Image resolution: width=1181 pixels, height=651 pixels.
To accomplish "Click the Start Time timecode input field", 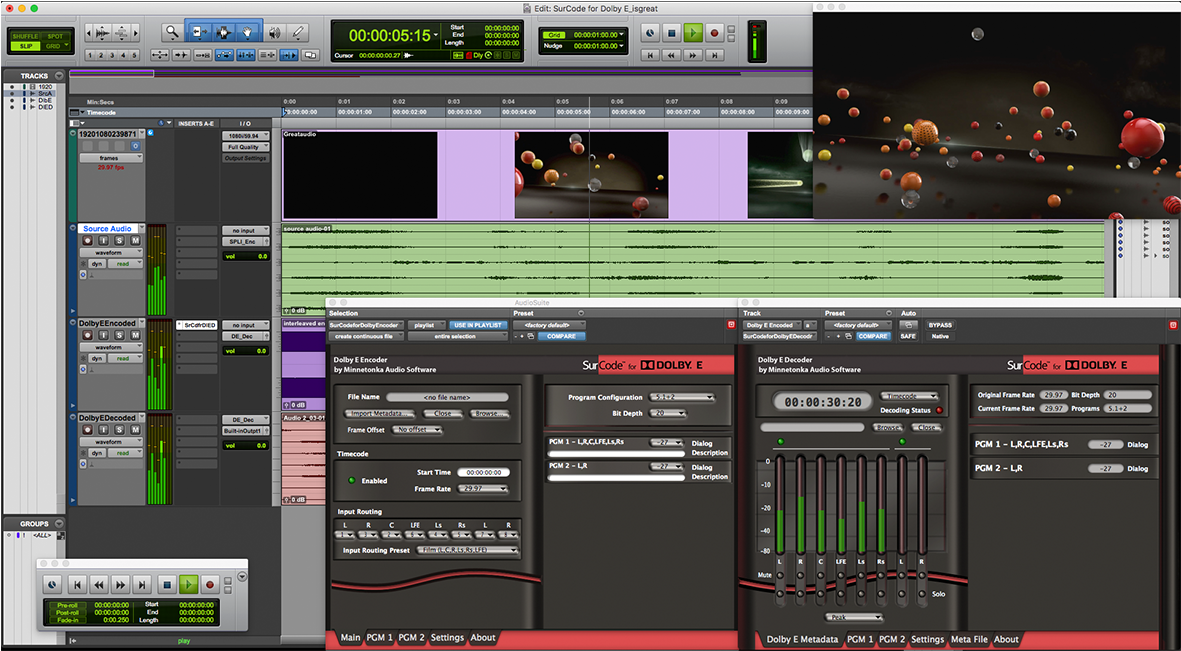I will pyautogui.click(x=484, y=472).
